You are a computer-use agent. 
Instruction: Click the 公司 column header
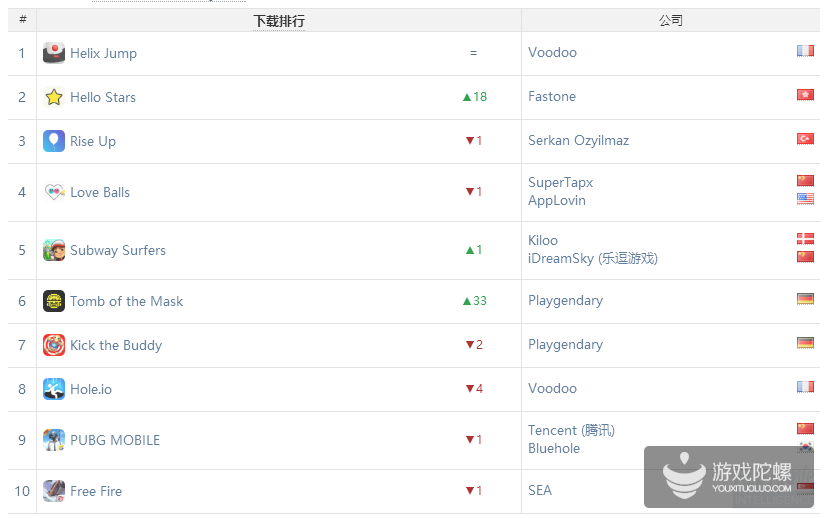671,20
